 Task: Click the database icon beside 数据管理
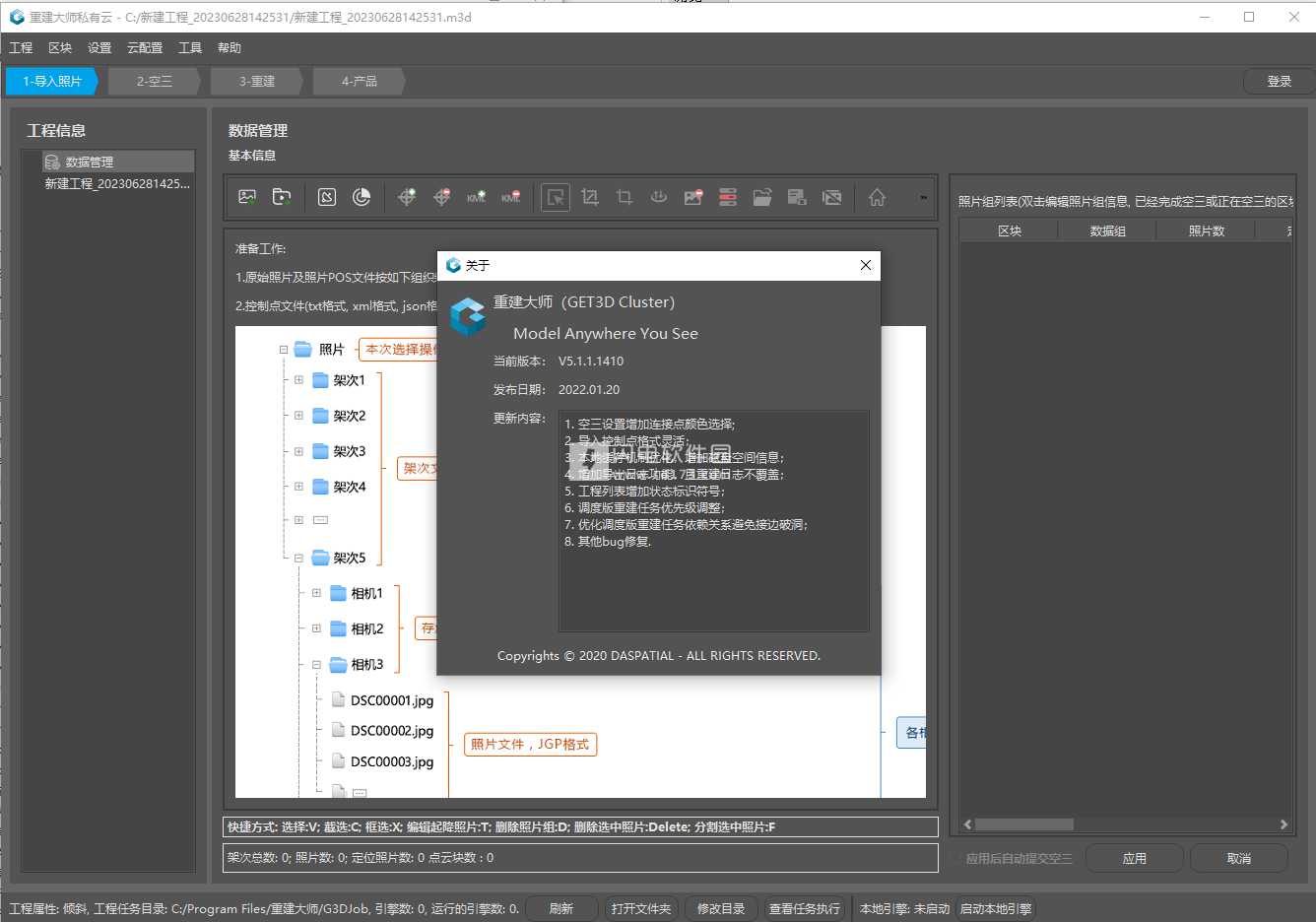pyautogui.click(x=52, y=162)
